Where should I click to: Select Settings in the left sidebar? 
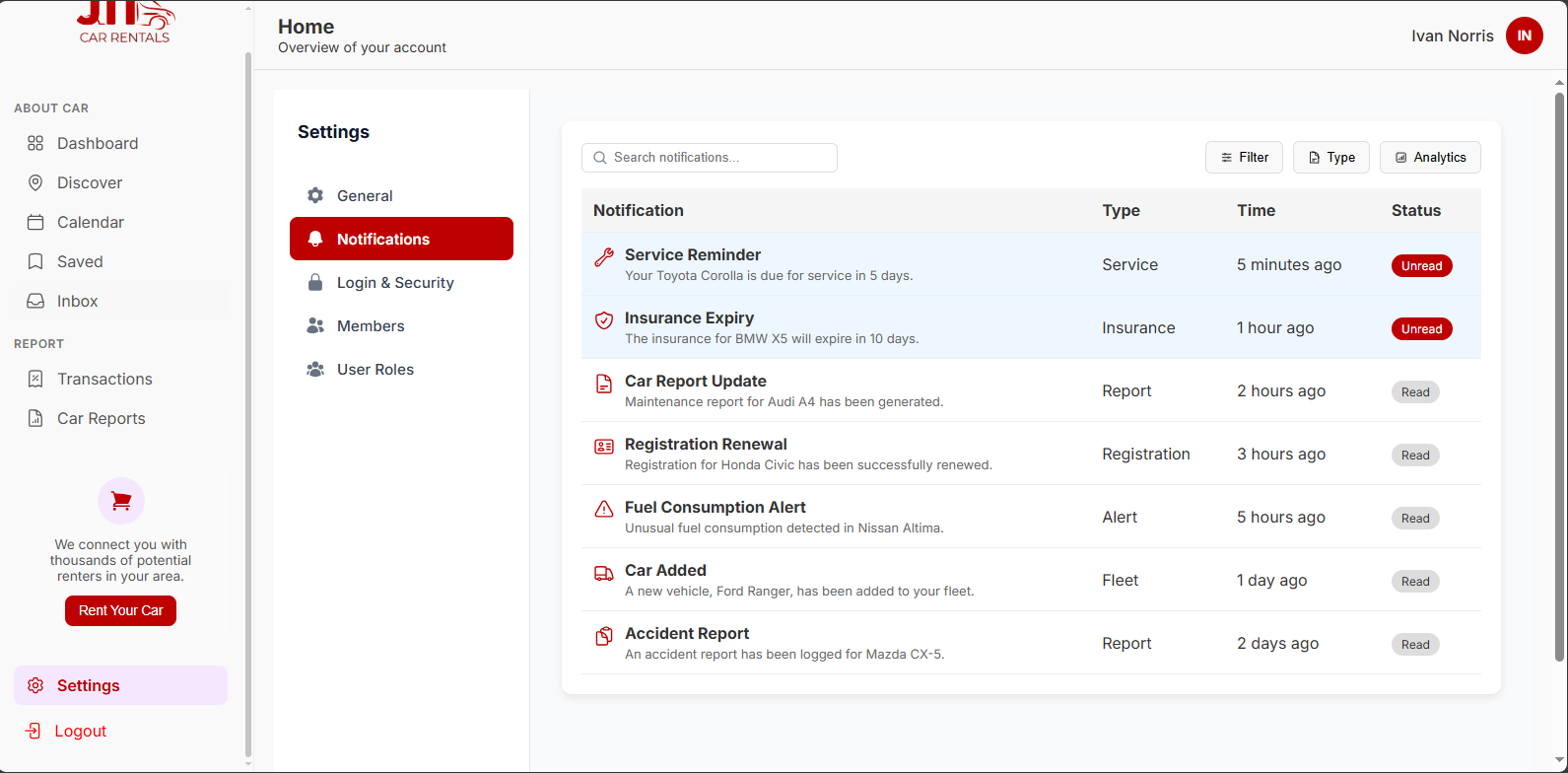click(120, 685)
